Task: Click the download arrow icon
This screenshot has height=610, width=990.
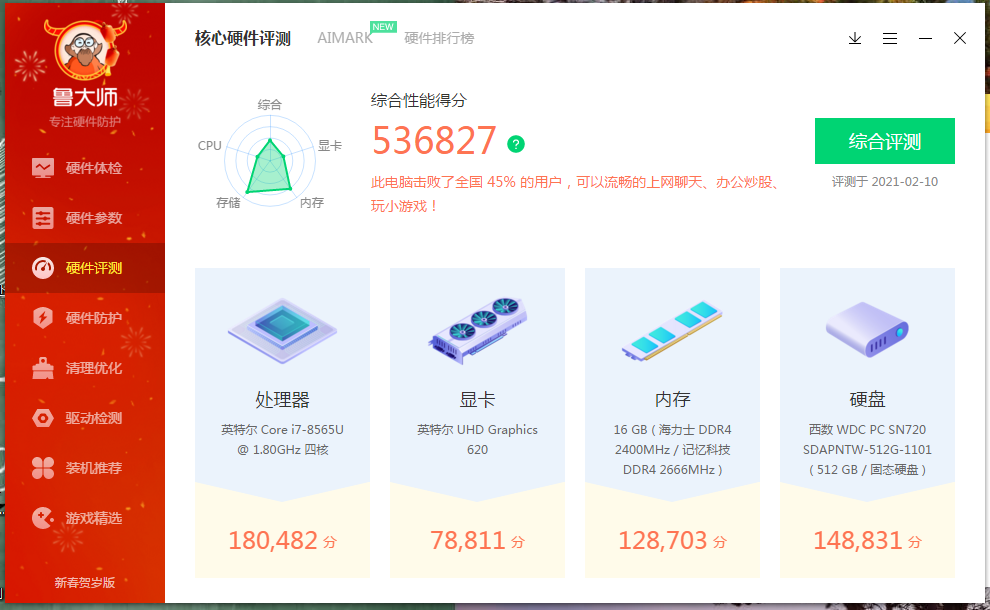Action: [855, 39]
